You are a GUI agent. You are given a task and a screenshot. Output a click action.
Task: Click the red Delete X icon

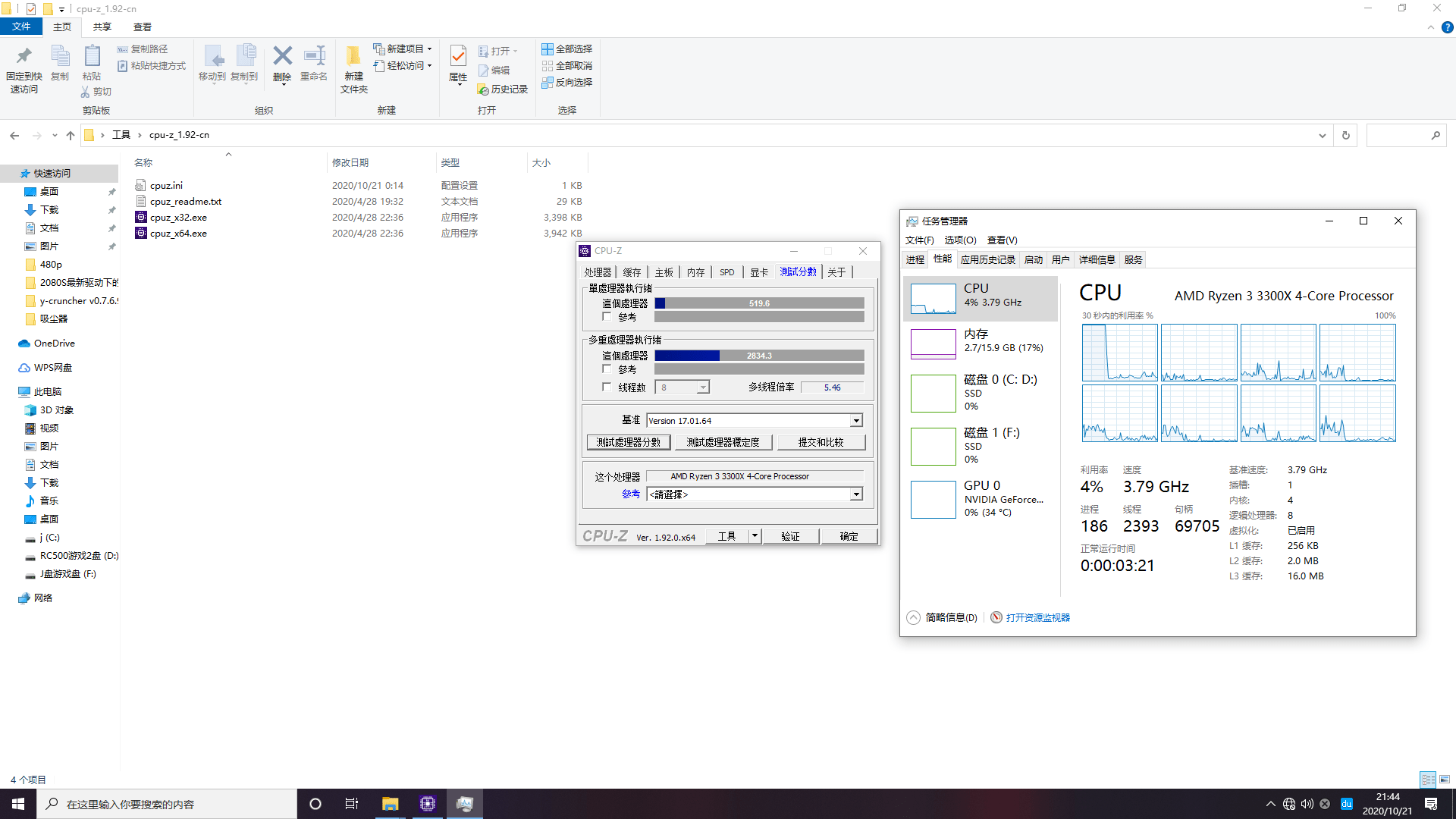pyautogui.click(x=282, y=55)
